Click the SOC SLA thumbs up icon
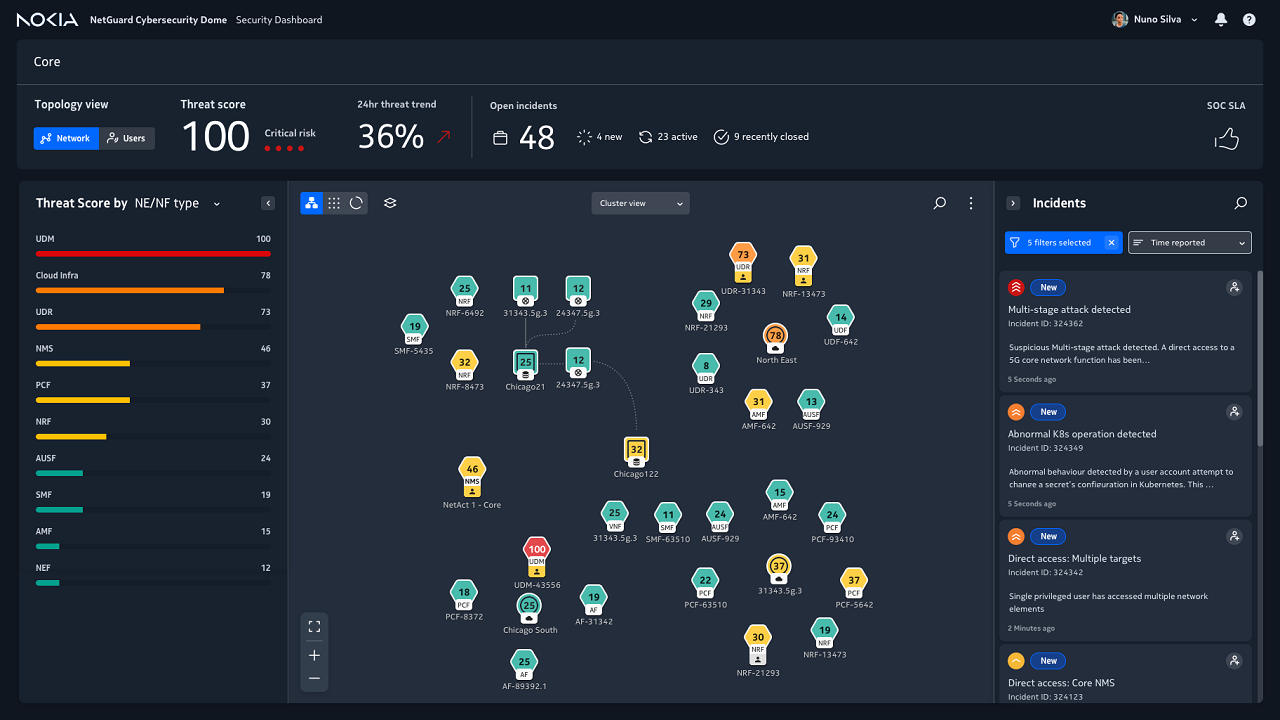The height and width of the screenshot is (720, 1280). point(1226,139)
